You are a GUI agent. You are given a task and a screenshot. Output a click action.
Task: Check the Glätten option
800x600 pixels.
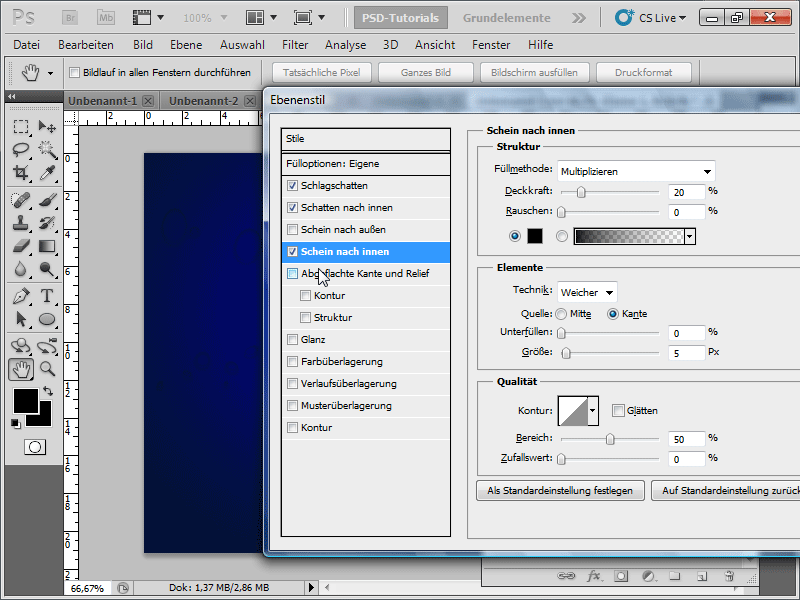tap(618, 410)
